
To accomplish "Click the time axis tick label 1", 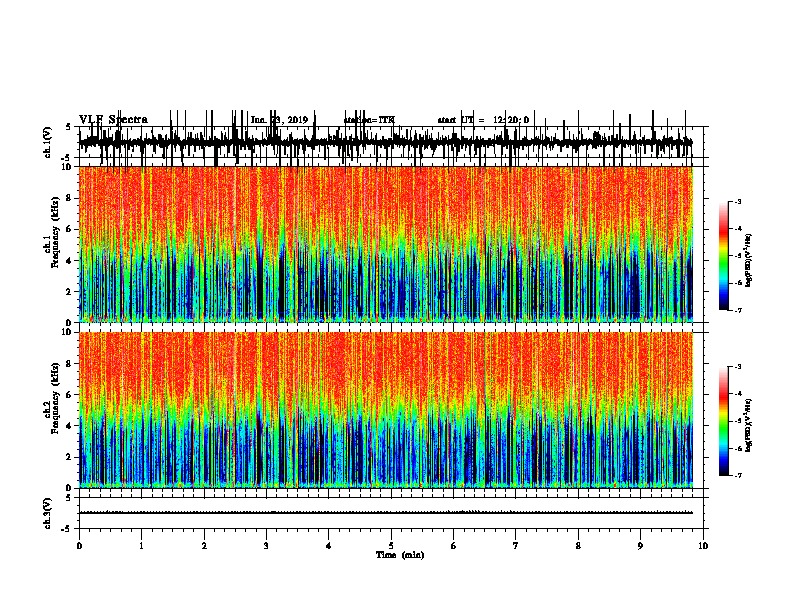I will pos(141,546).
